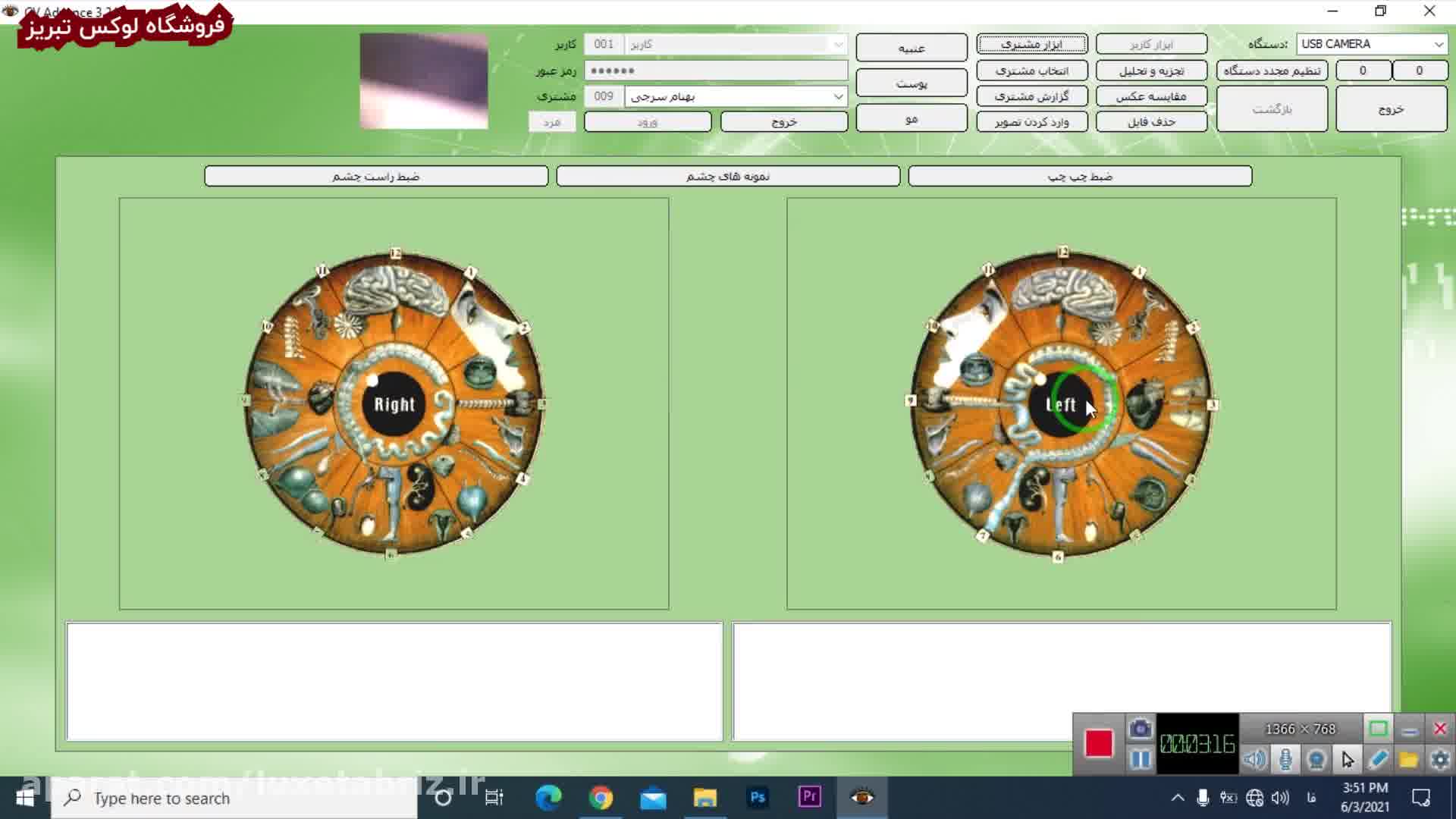Open the recorder output folder
Viewport: 1456px width, 819px height.
click(x=1409, y=759)
